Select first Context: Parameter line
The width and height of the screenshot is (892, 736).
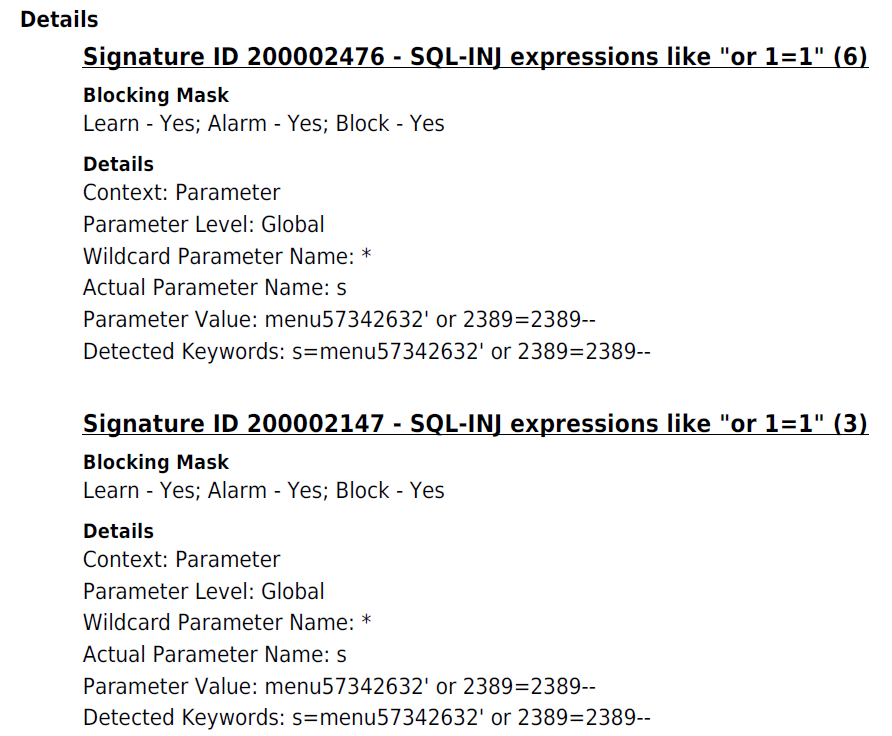(x=181, y=193)
